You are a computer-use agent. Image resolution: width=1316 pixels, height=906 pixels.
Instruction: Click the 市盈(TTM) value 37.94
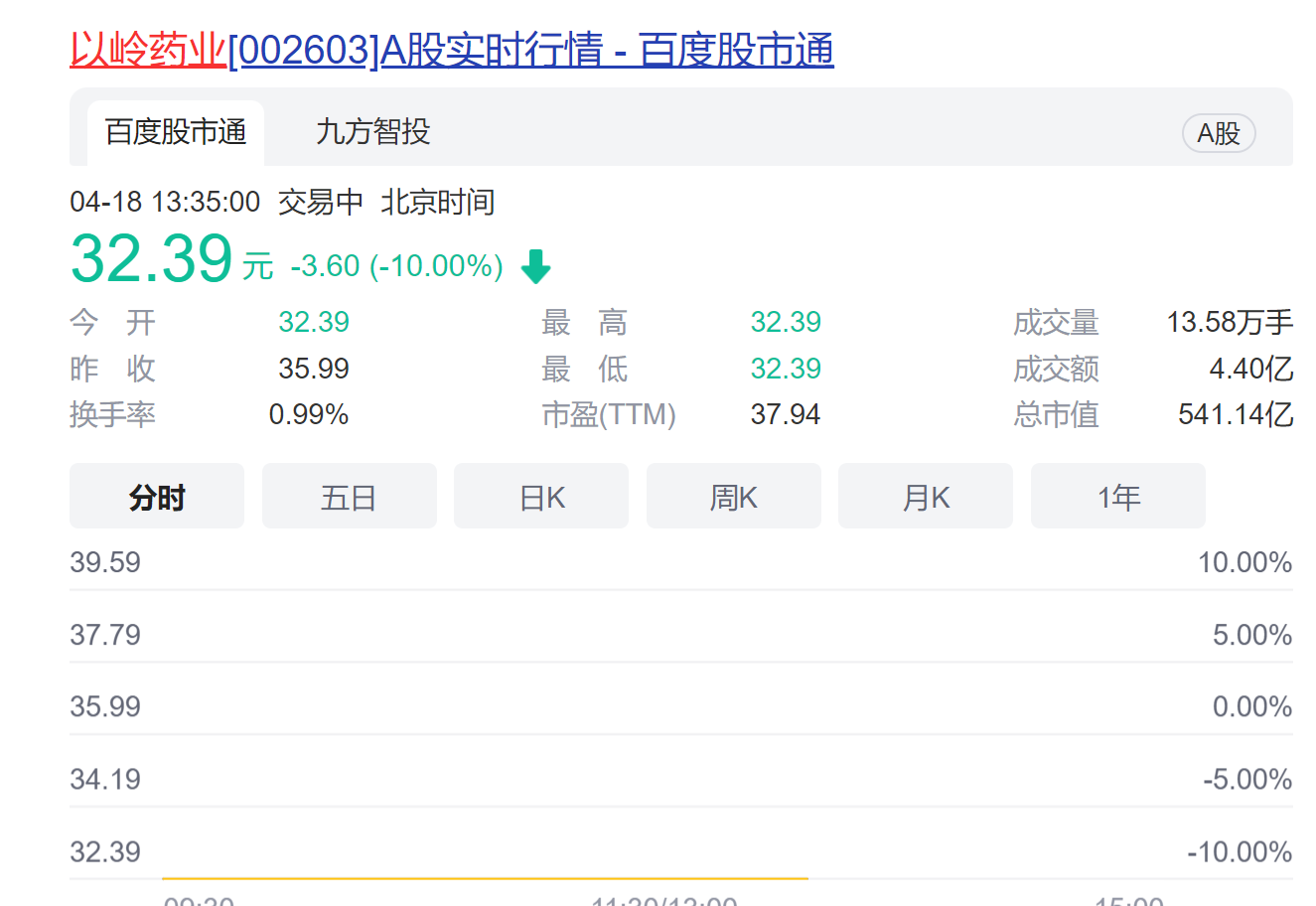point(785,414)
